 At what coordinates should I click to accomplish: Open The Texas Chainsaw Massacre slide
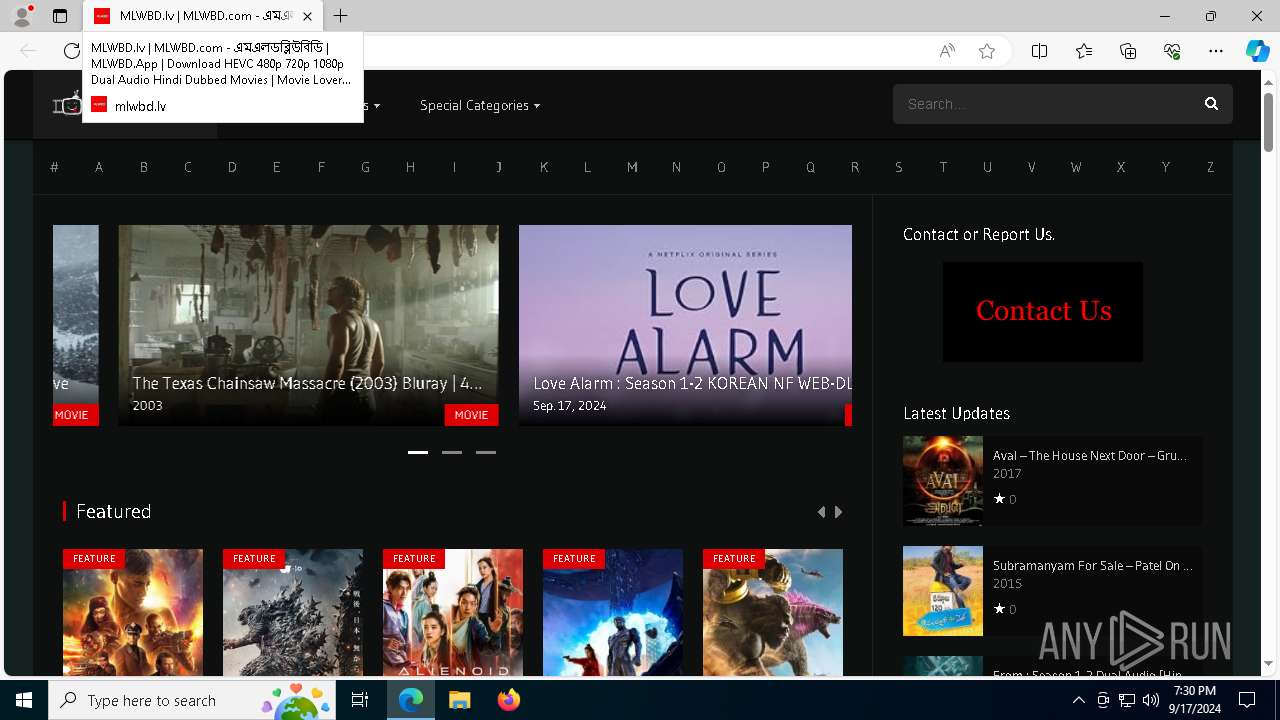[x=308, y=325]
